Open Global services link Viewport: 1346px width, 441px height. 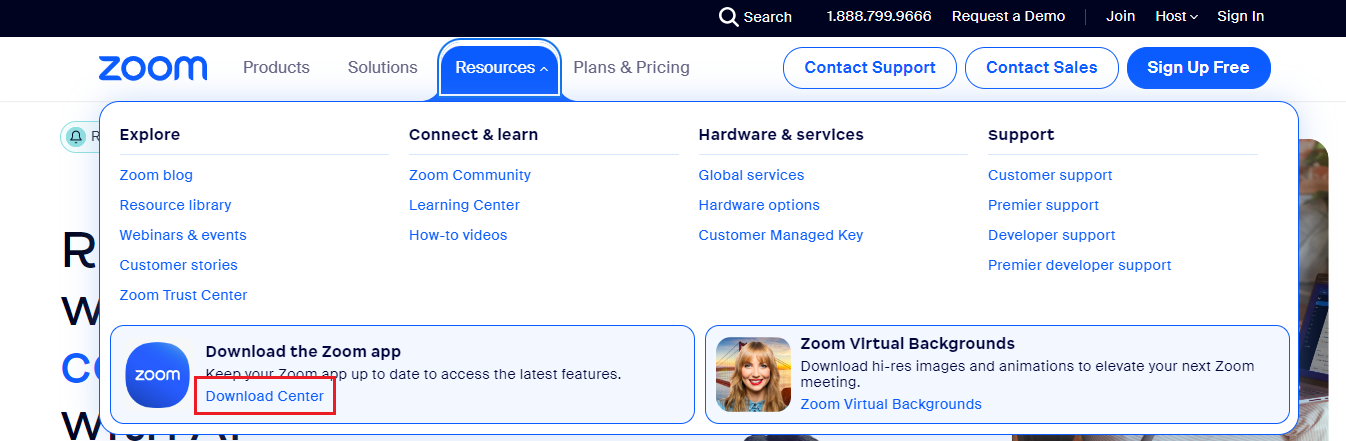click(x=751, y=175)
